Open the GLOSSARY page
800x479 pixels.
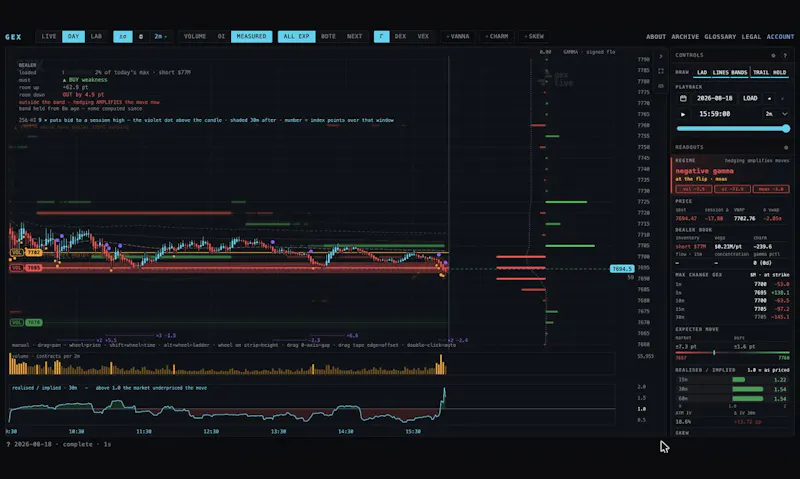pos(720,37)
